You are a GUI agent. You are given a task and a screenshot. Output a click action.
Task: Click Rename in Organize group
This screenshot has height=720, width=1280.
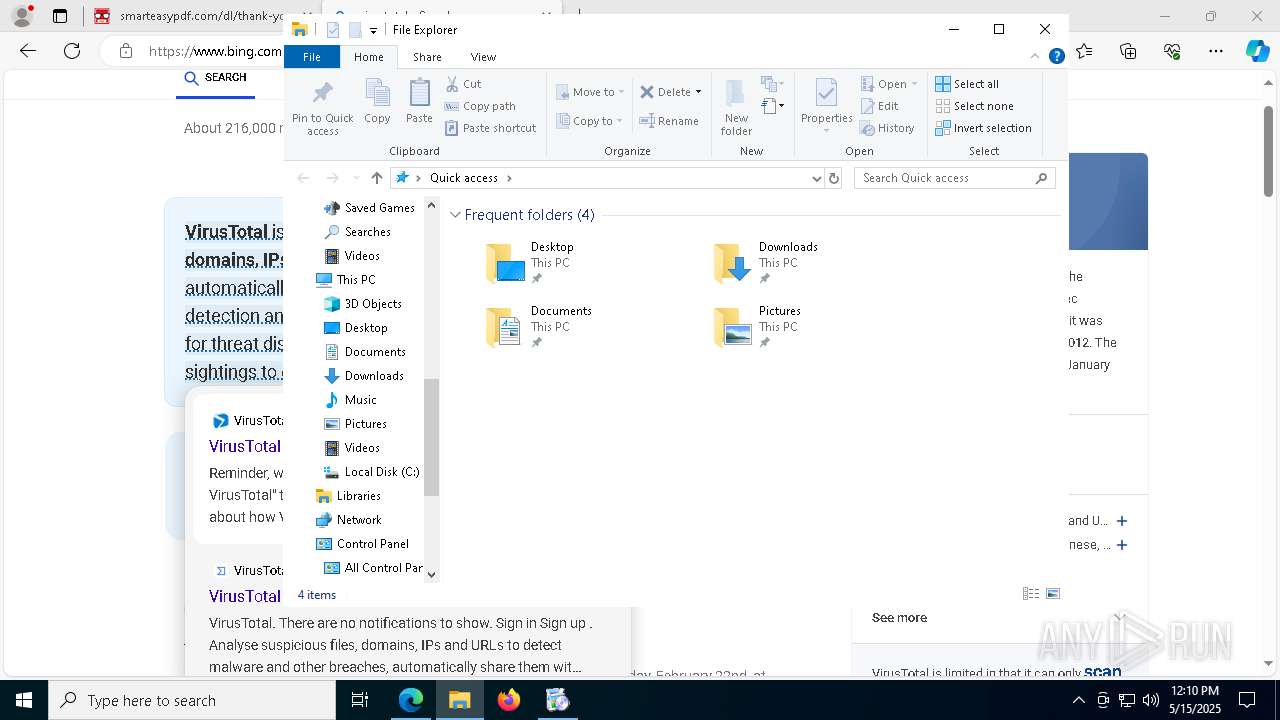pos(669,121)
